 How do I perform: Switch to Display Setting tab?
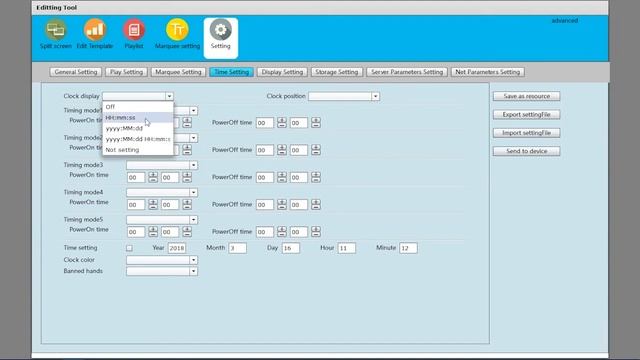pyautogui.click(x=282, y=72)
